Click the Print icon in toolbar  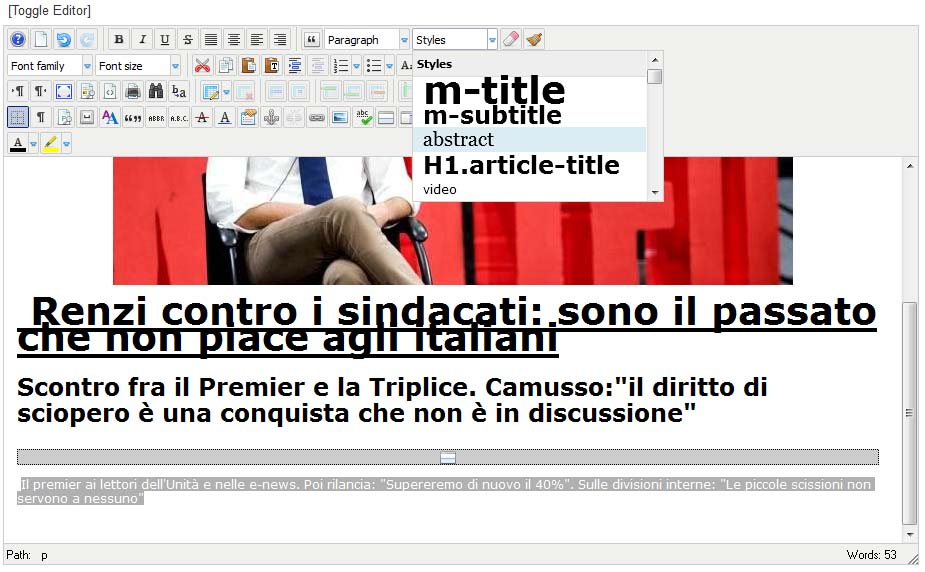click(133, 92)
